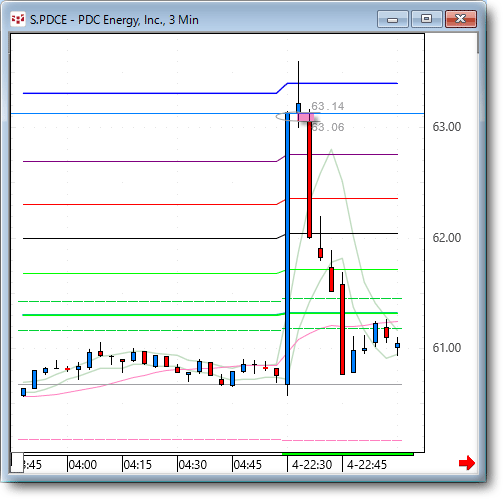Click the green session bar on time axis
Screen dimensions: 504x500
348,454
